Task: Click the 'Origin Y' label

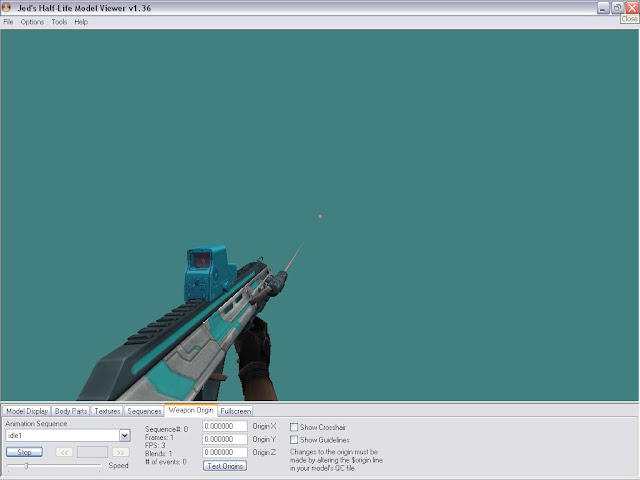Action: [264, 439]
